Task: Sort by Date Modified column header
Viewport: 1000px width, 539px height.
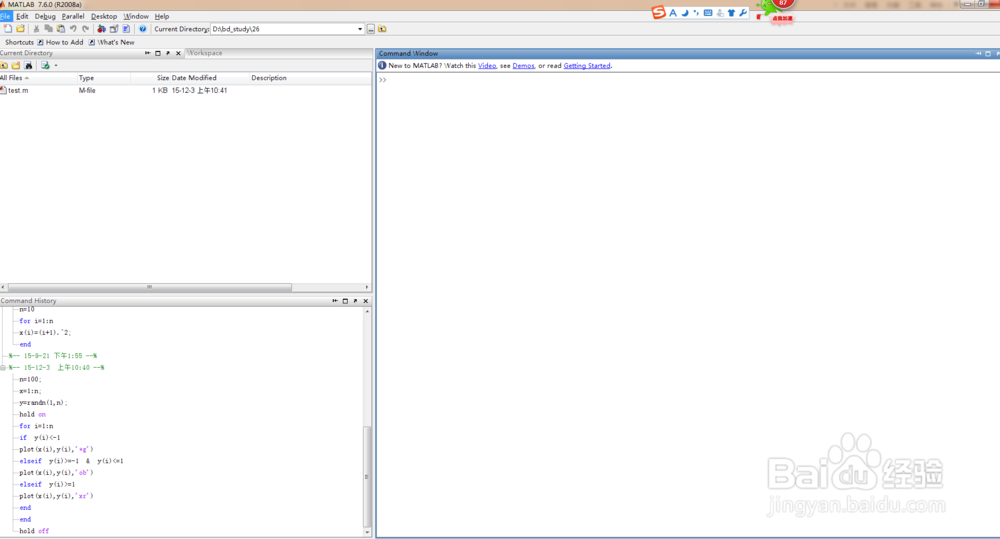Action: pos(194,78)
